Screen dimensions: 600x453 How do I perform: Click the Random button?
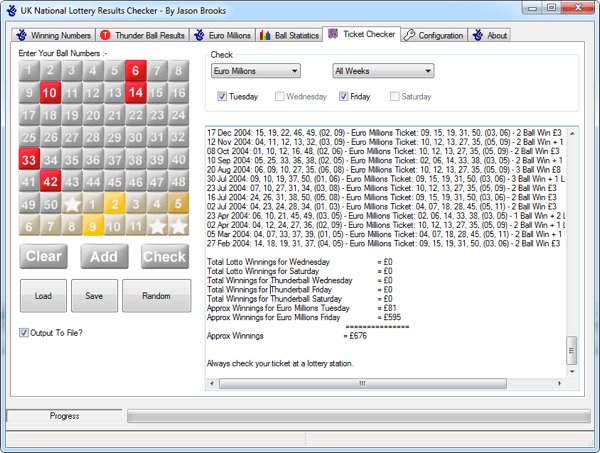tap(156, 296)
